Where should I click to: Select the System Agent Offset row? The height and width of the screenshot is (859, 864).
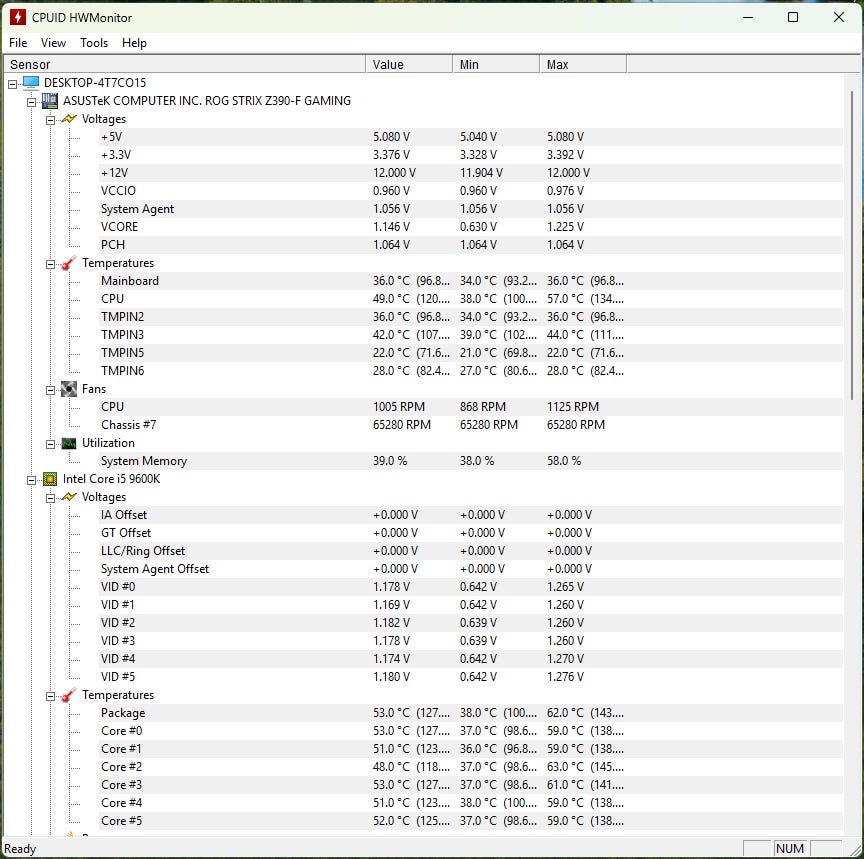pyautogui.click(x=471, y=569)
